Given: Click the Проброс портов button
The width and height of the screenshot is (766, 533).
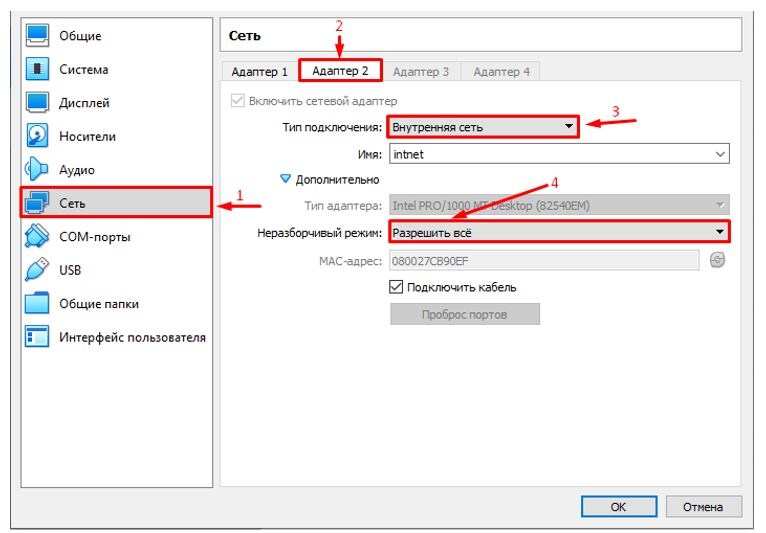Looking at the screenshot, I should (465, 314).
